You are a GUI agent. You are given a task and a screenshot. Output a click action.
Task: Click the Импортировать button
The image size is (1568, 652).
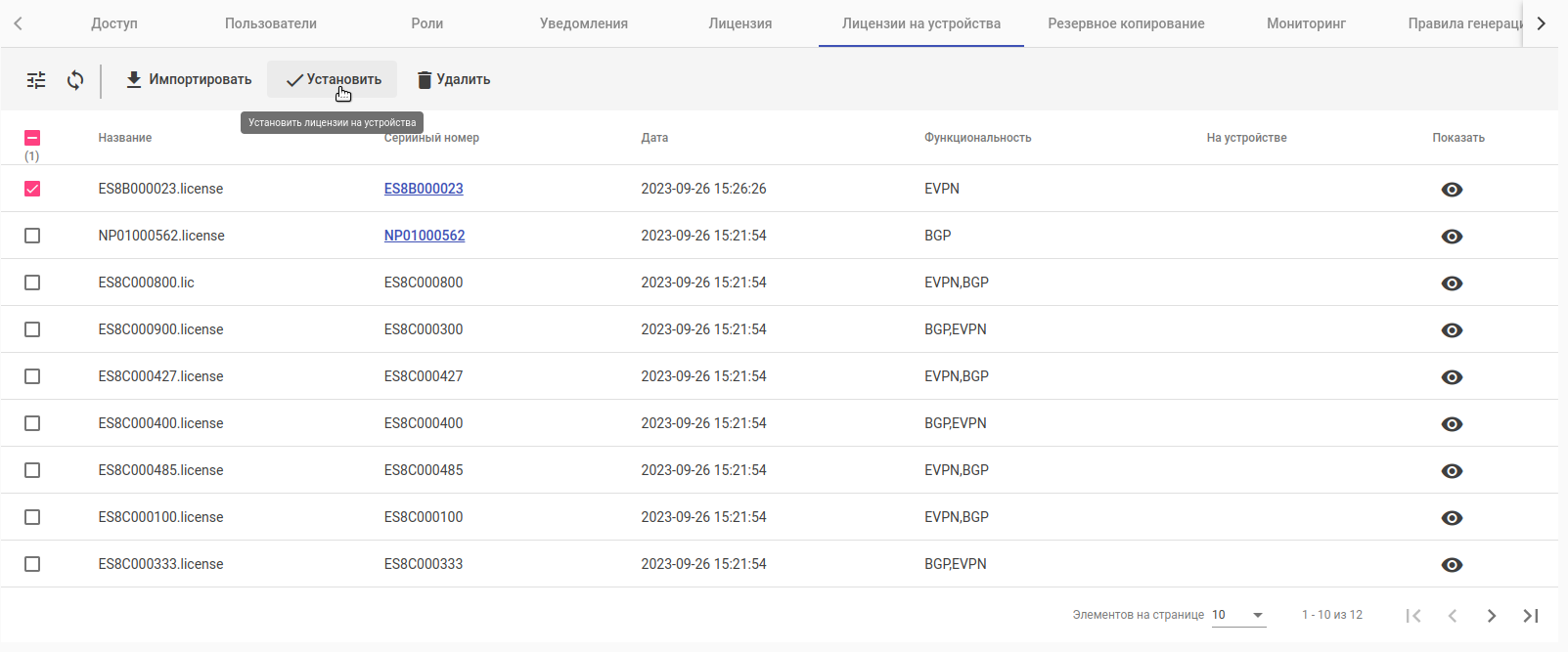point(189,79)
